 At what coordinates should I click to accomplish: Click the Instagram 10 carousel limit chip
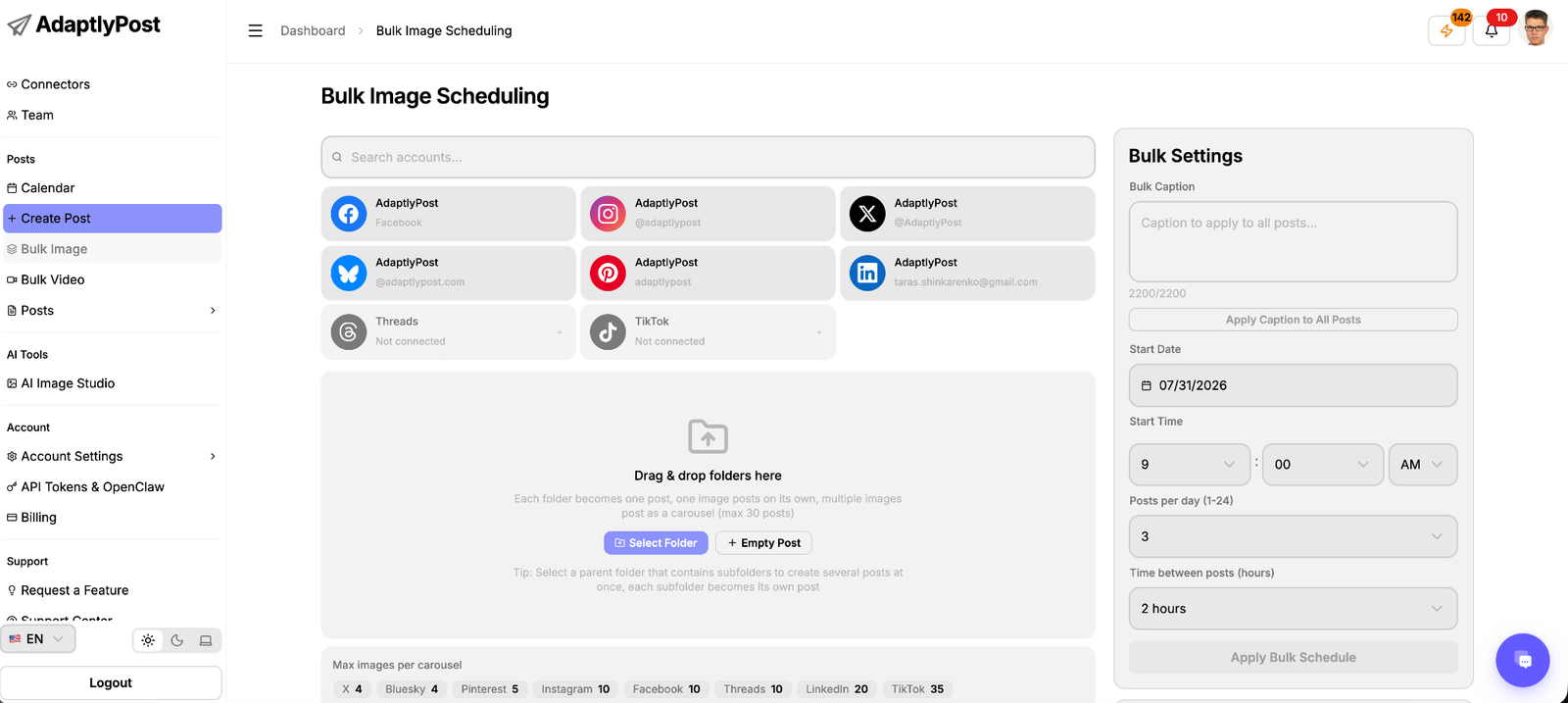(575, 689)
